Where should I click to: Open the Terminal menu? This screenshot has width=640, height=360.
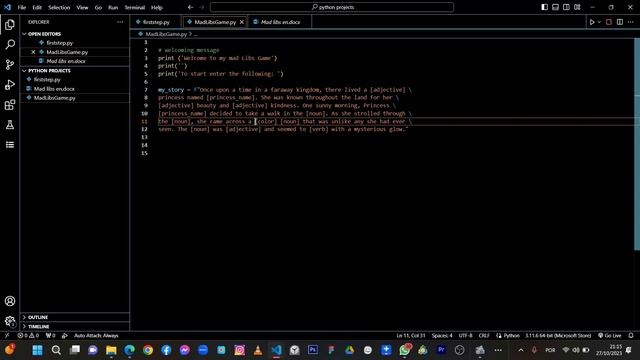coord(135,7)
